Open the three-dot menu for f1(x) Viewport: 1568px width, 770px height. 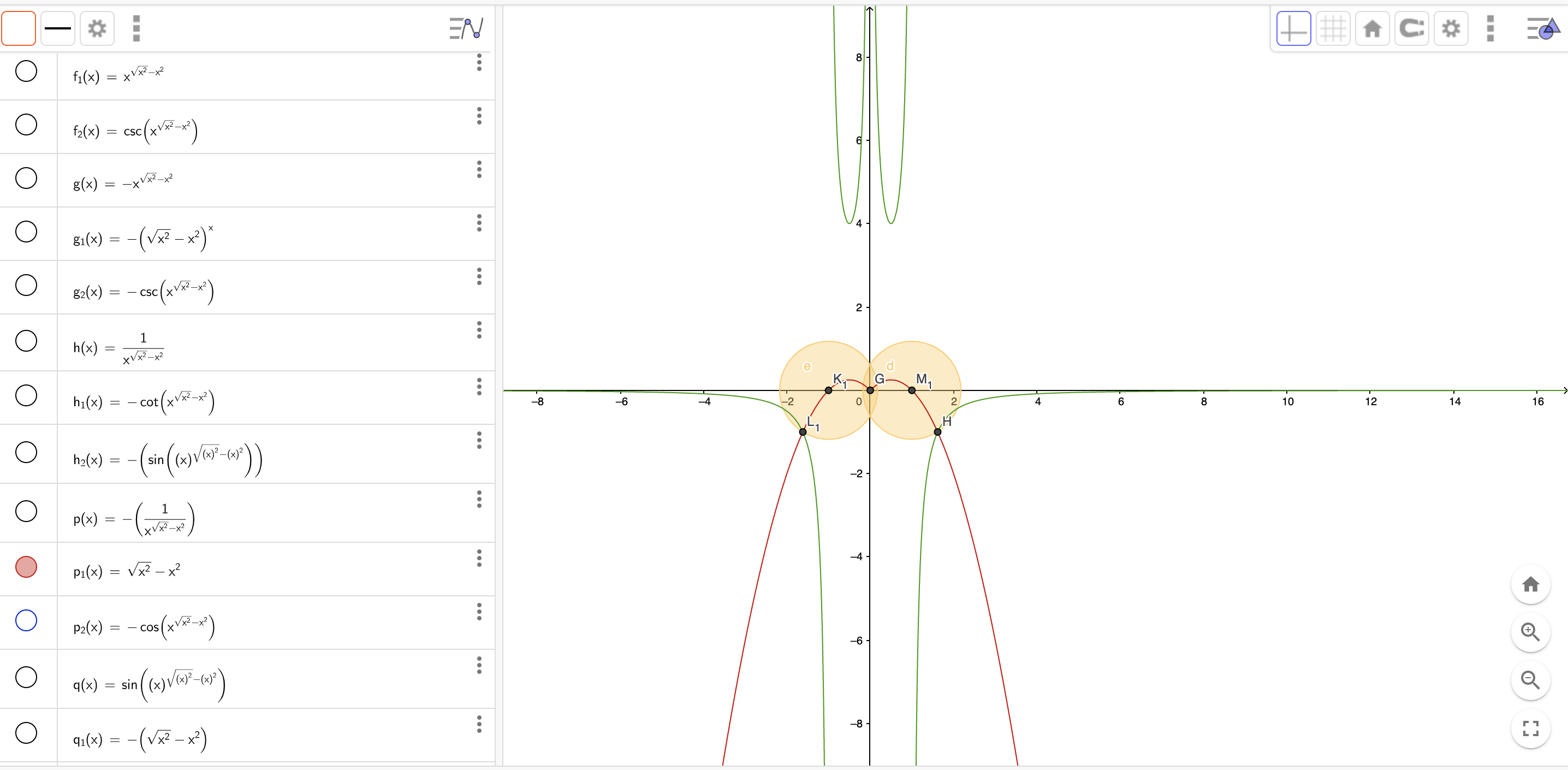480,62
